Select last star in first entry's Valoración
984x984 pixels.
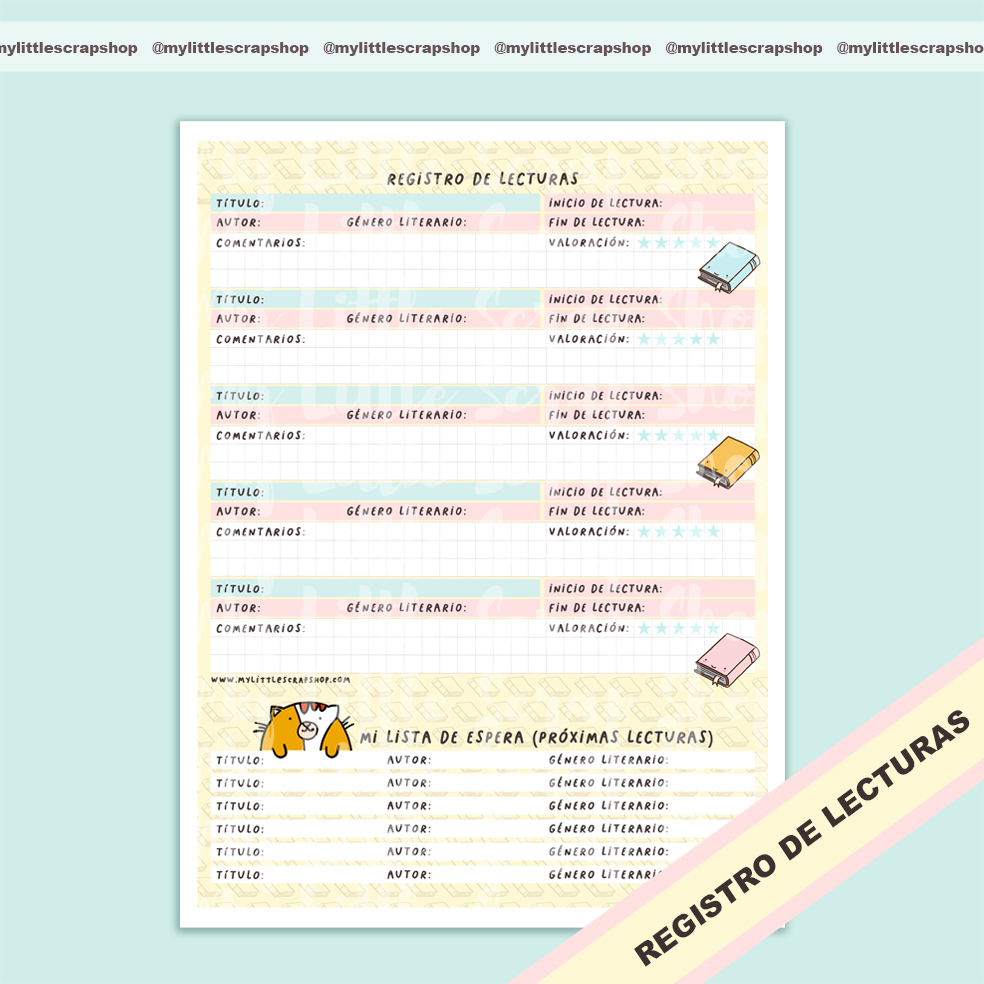(713, 243)
